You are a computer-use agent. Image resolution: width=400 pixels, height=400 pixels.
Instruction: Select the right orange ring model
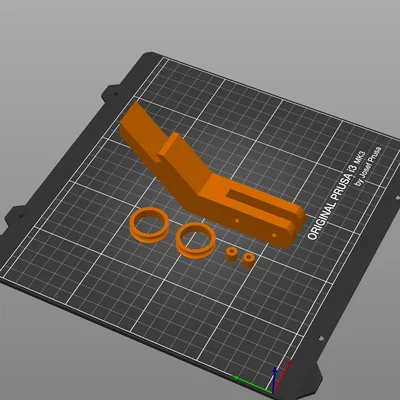coord(195,240)
